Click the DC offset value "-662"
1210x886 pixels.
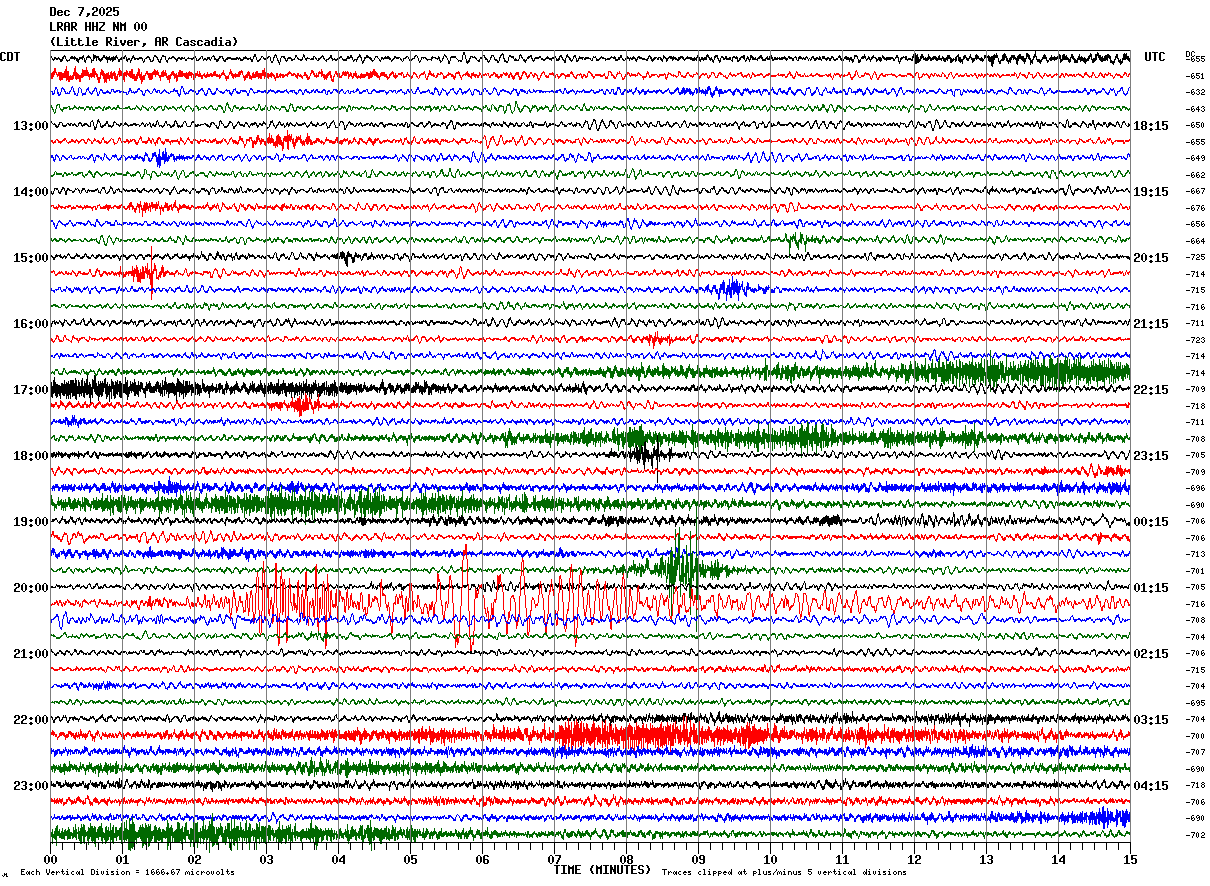click(x=1195, y=175)
